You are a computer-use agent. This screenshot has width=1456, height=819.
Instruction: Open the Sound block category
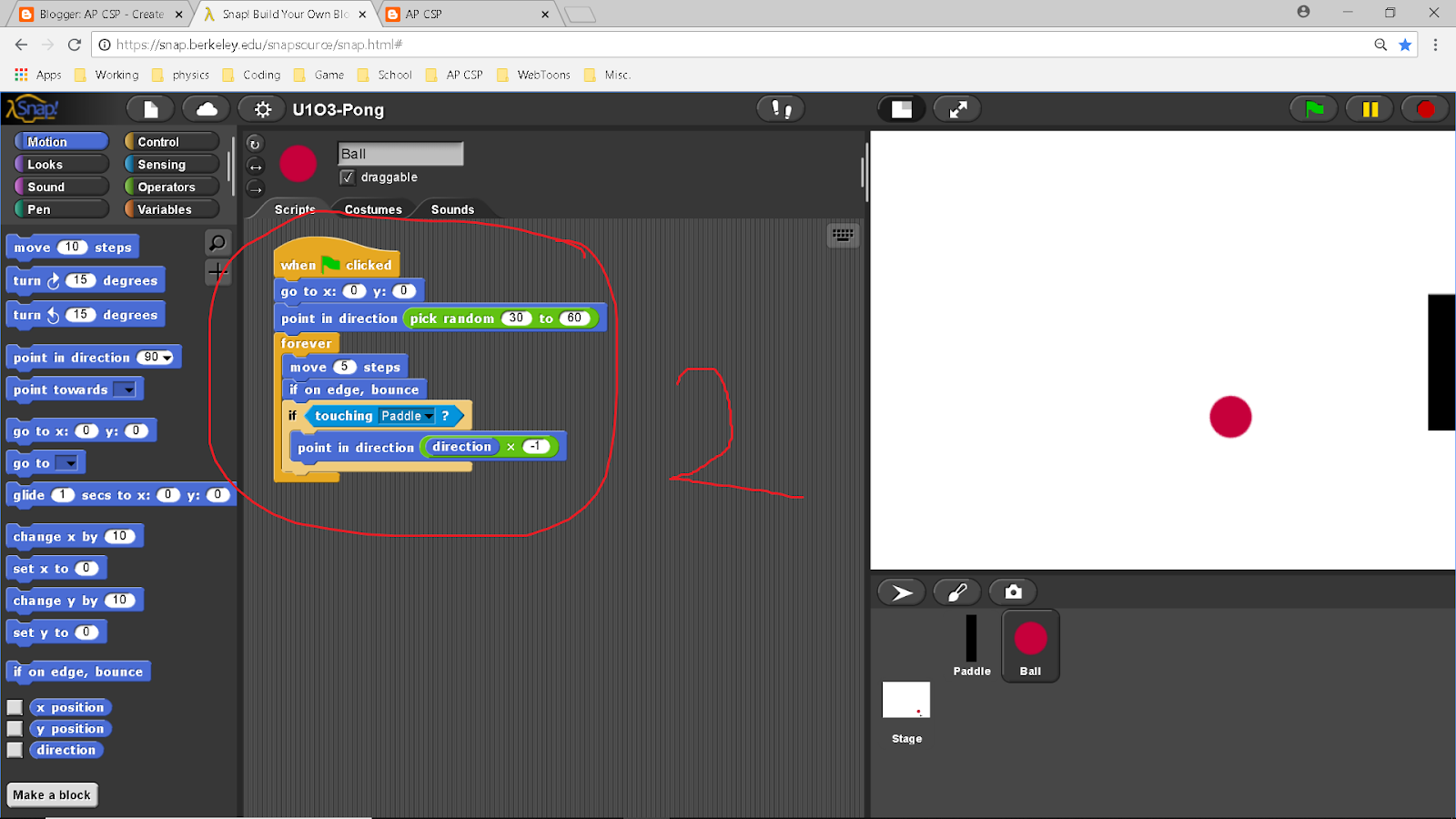coord(62,187)
